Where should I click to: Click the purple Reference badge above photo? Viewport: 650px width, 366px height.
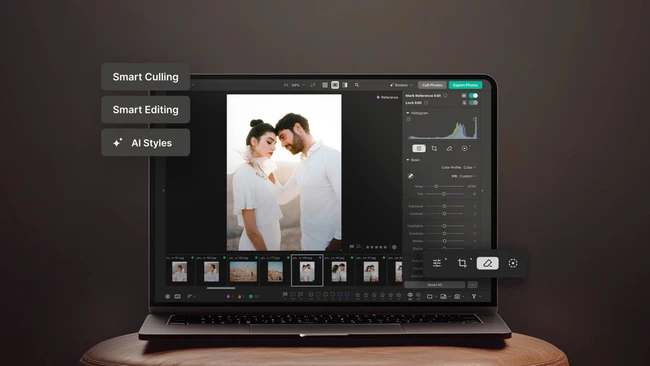(x=387, y=97)
